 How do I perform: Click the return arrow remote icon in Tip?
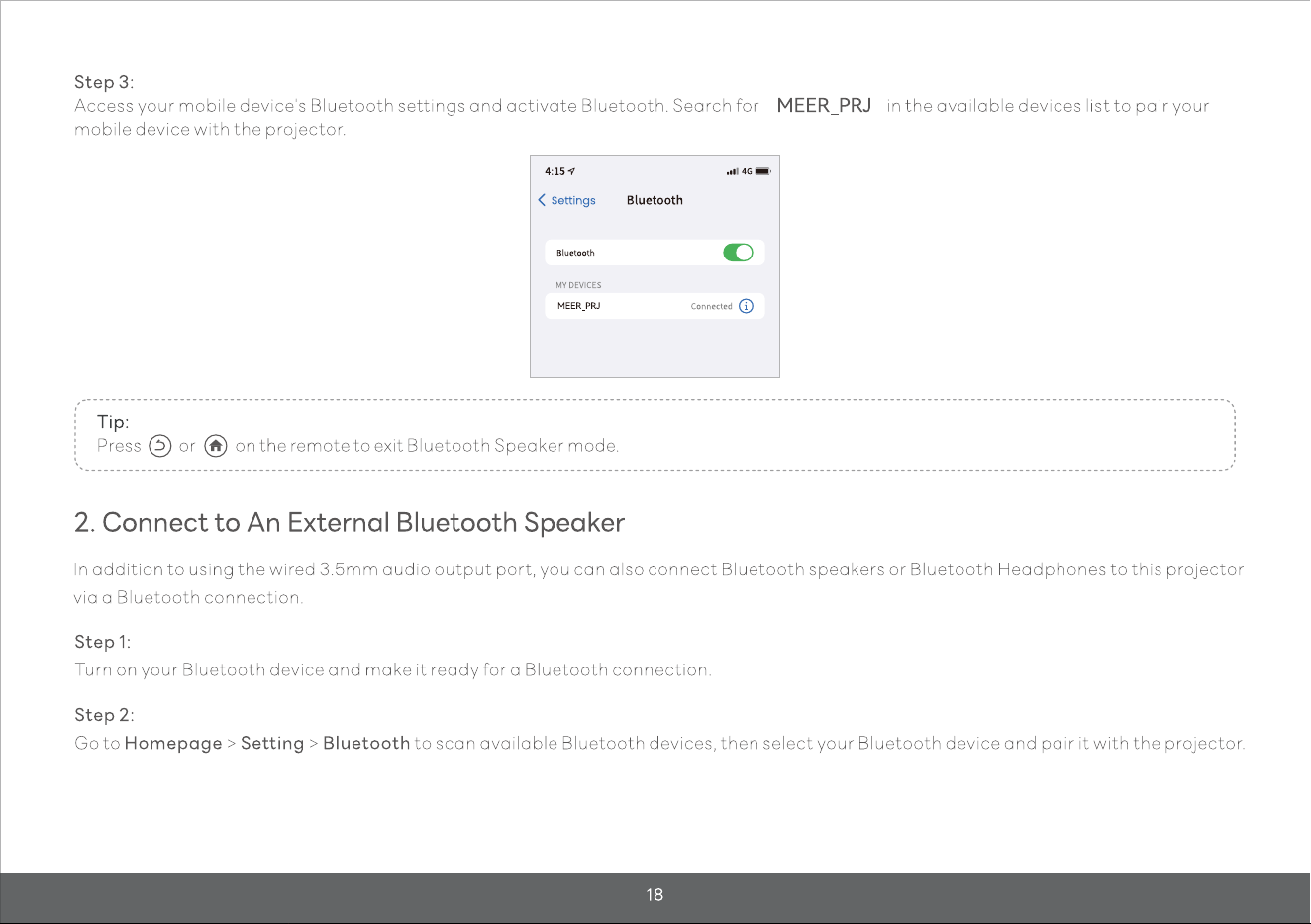point(159,446)
